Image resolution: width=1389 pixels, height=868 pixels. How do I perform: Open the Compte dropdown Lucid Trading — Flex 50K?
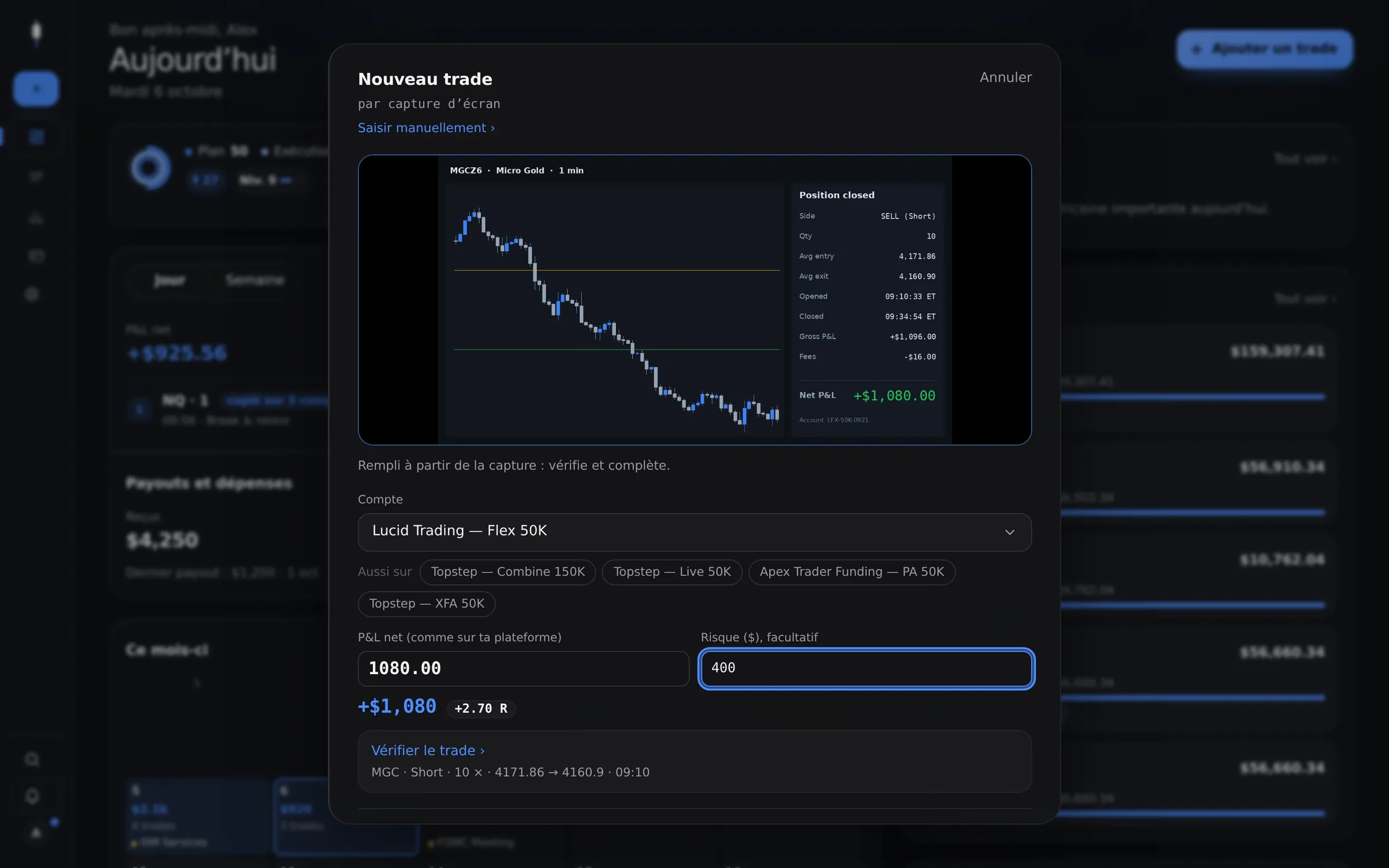(x=694, y=532)
